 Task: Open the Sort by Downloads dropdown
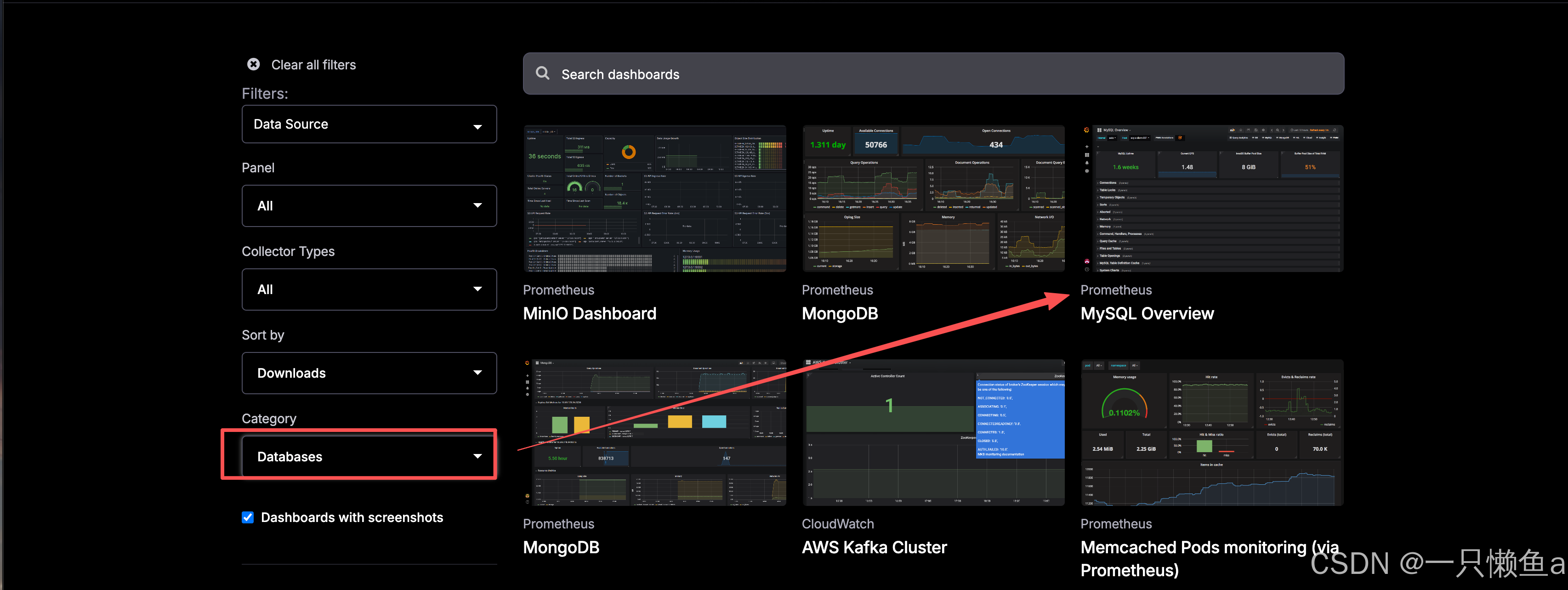368,373
